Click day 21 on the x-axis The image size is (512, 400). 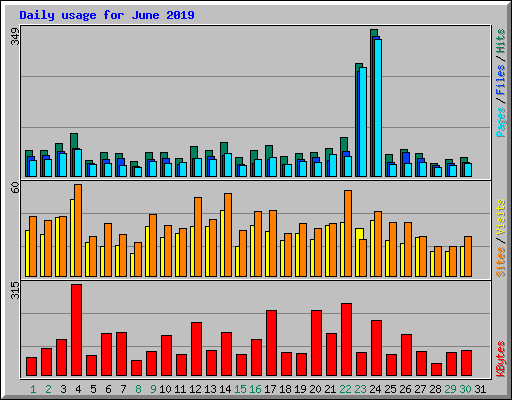[x=330, y=389]
